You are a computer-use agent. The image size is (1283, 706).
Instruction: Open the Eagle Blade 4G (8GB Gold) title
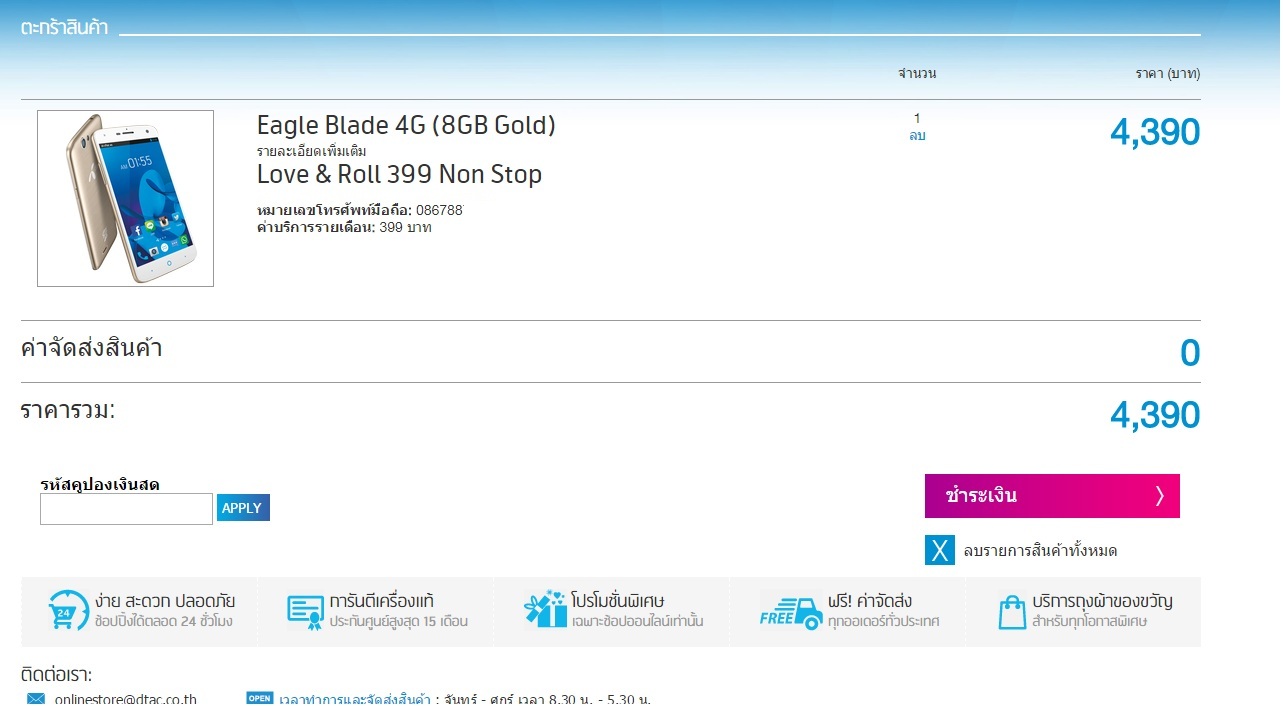tap(406, 126)
